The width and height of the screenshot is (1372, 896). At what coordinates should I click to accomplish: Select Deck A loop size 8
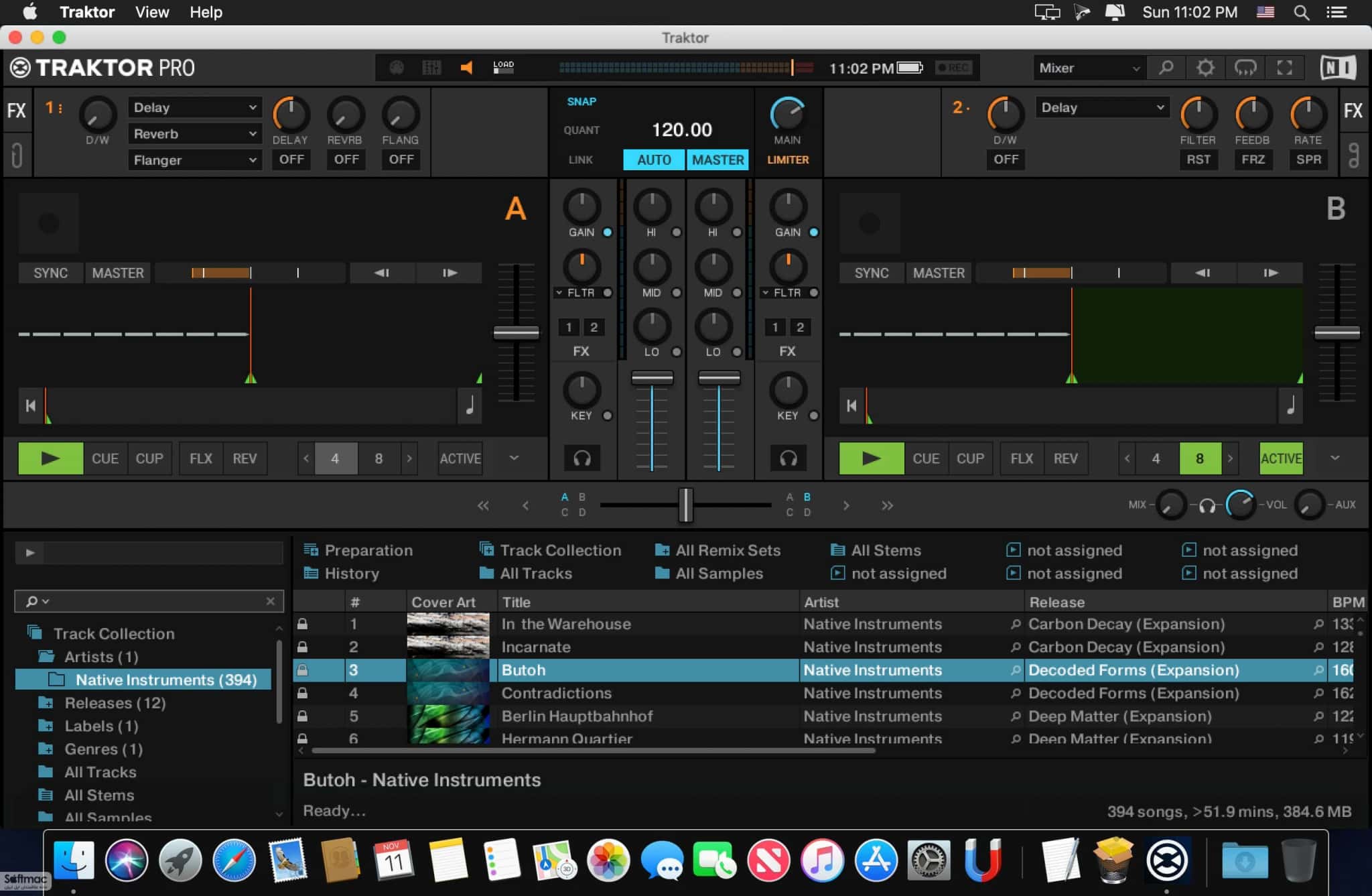(379, 458)
